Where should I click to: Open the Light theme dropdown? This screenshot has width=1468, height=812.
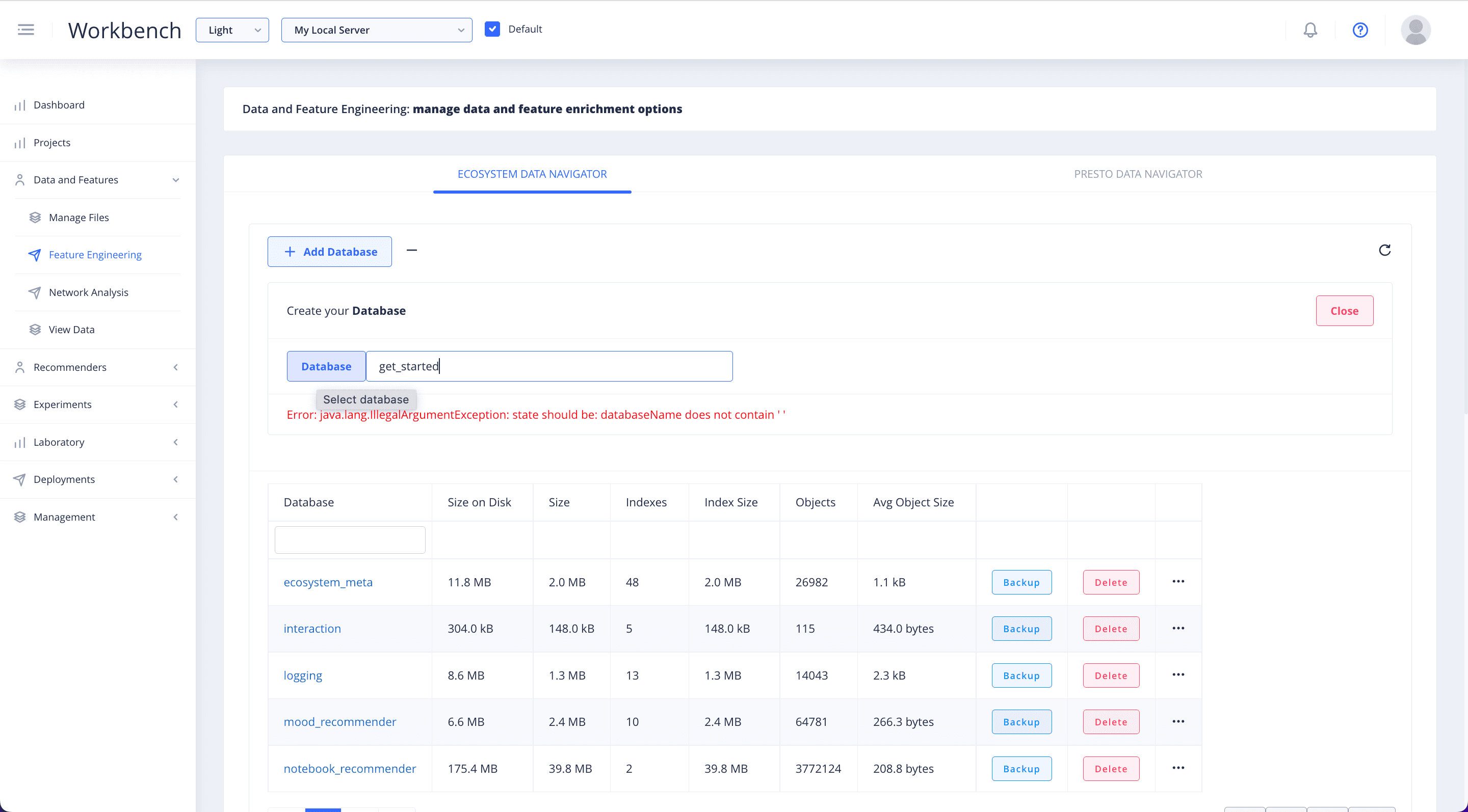coord(231,29)
